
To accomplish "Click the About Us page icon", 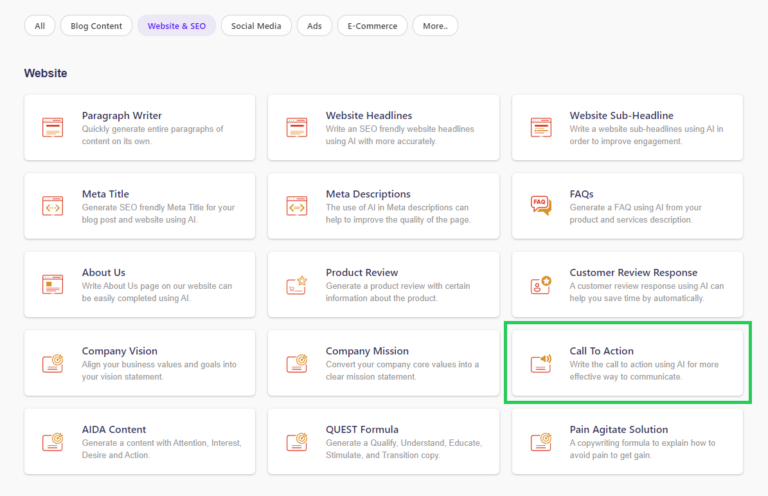I will point(53,284).
